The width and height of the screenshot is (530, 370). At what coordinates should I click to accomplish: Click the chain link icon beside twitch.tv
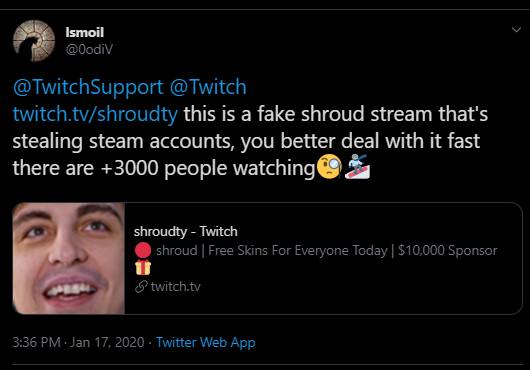(141, 287)
